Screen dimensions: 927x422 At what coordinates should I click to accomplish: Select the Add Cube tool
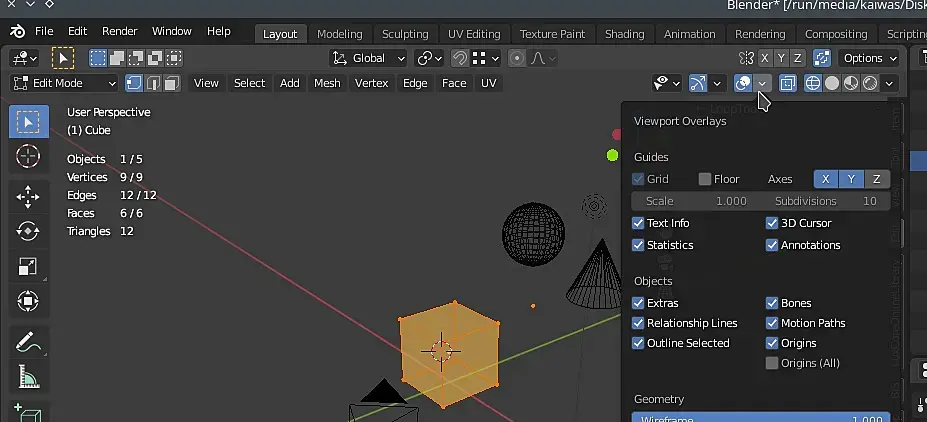28,413
